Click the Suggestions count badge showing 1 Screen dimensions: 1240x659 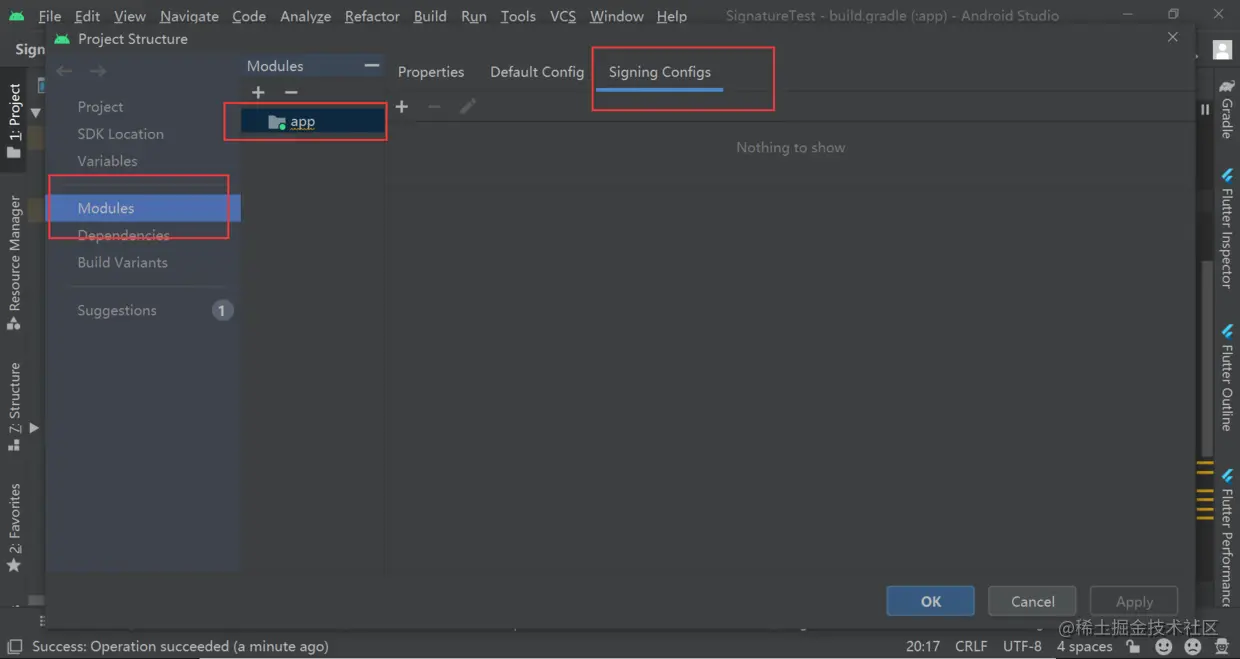222,311
